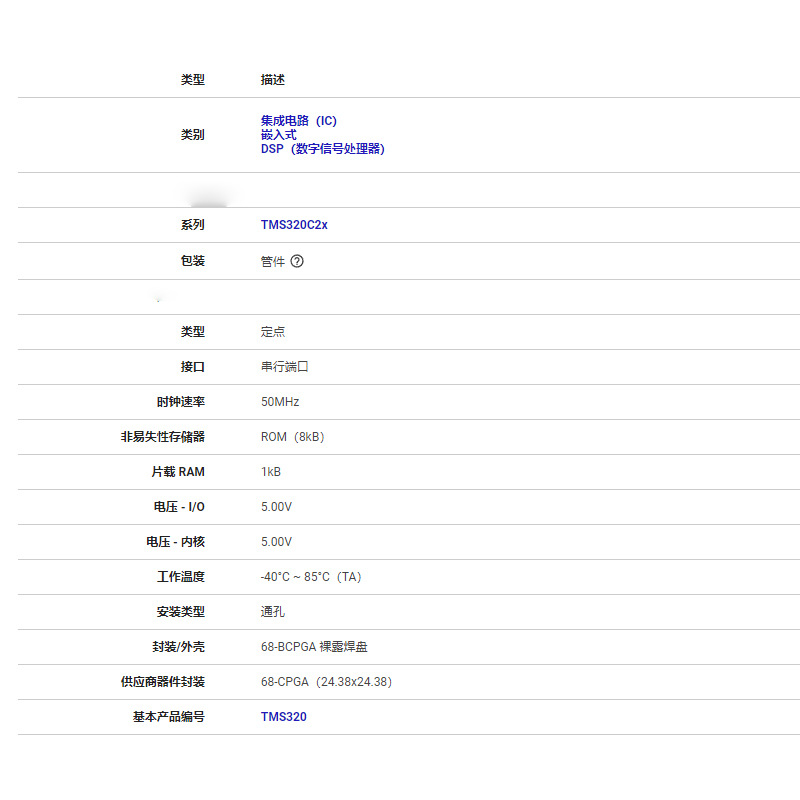The image size is (800, 800).
Task: Click the 68-CPGA (24.38x24.38) supplier package value
Action: 327,682
